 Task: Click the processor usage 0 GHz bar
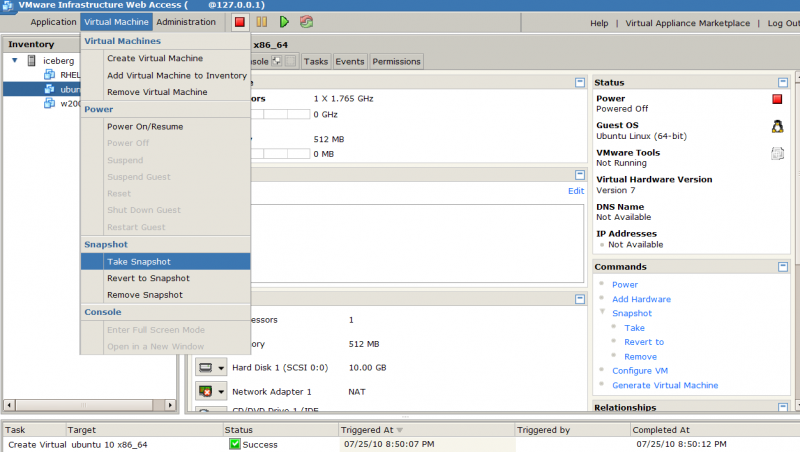tap(280, 114)
